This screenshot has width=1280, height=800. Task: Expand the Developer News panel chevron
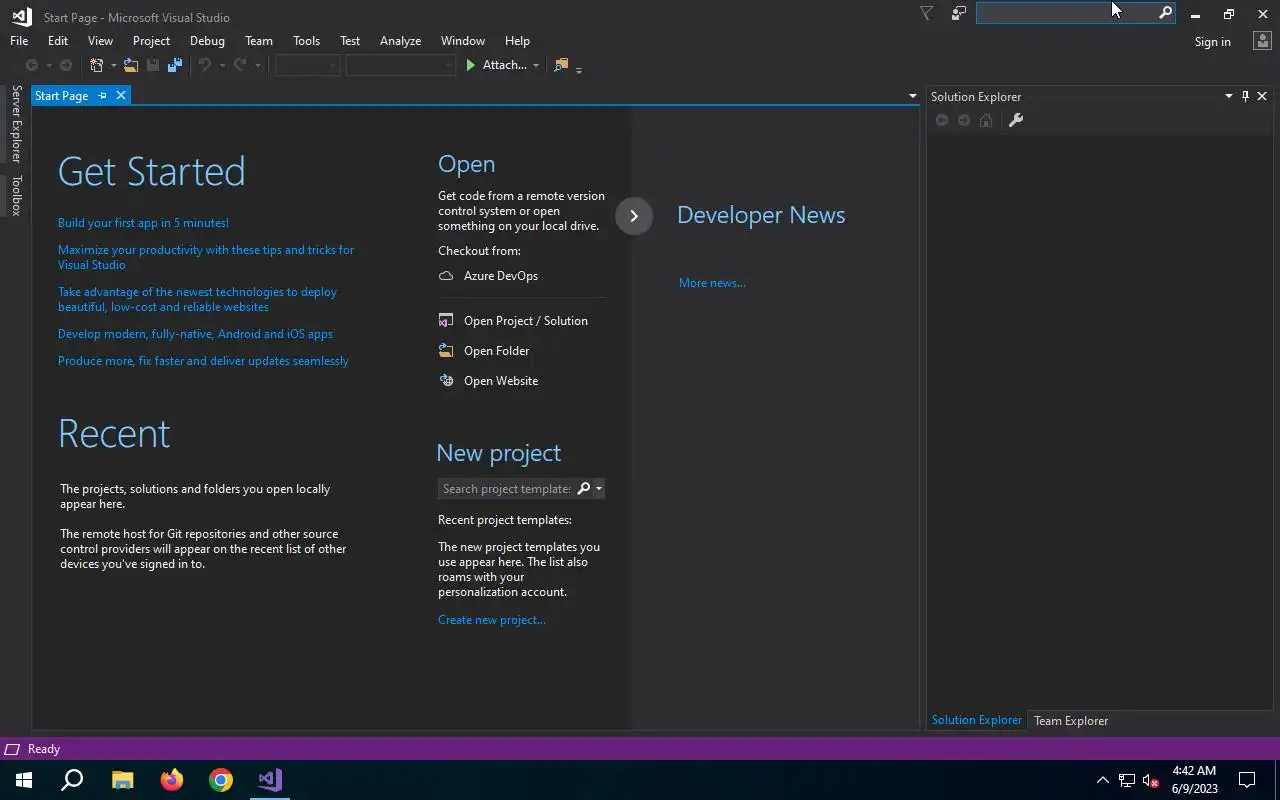pos(633,216)
